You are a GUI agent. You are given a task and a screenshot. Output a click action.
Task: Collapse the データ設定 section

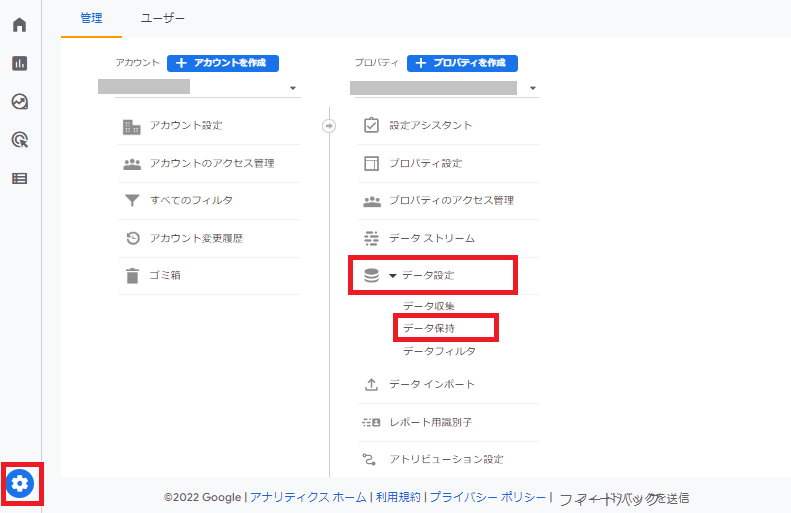click(x=392, y=275)
